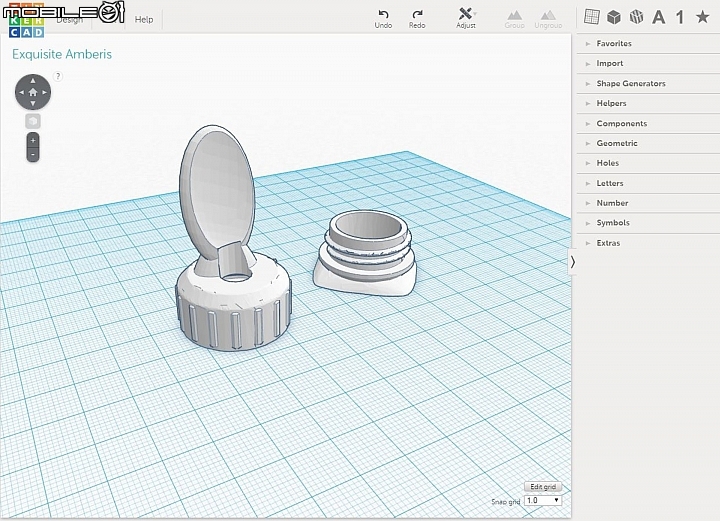The height and width of the screenshot is (521, 720).
Task: Redo the last undone action
Action: click(417, 19)
